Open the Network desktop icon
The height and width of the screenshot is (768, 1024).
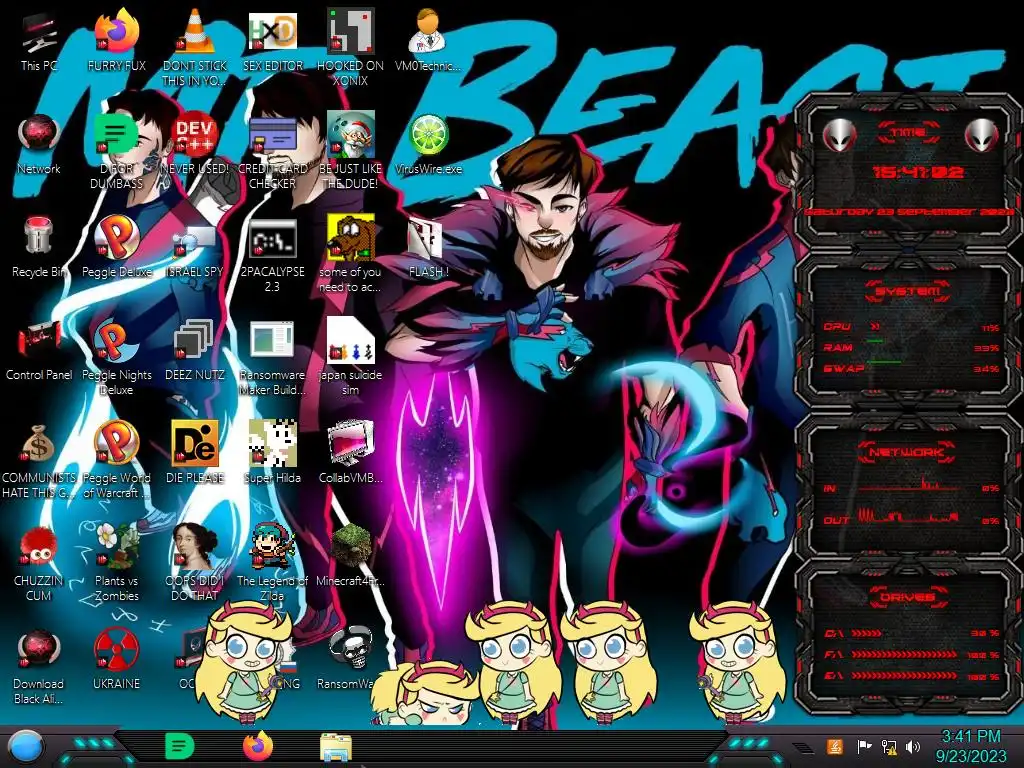39,134
